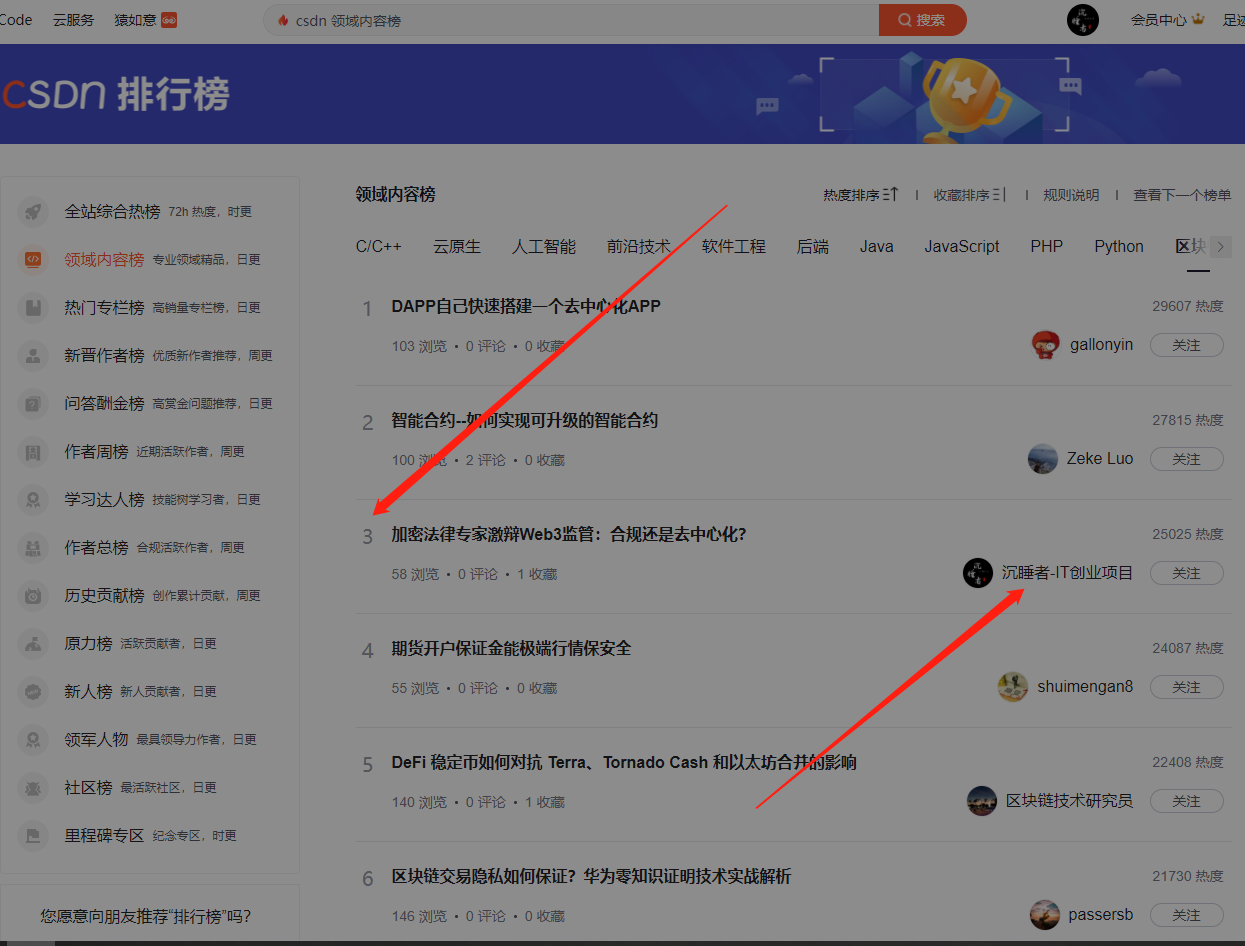Click the 会员中心 crown icon
Screen dimensions: 1245x946
(1198, 20)
